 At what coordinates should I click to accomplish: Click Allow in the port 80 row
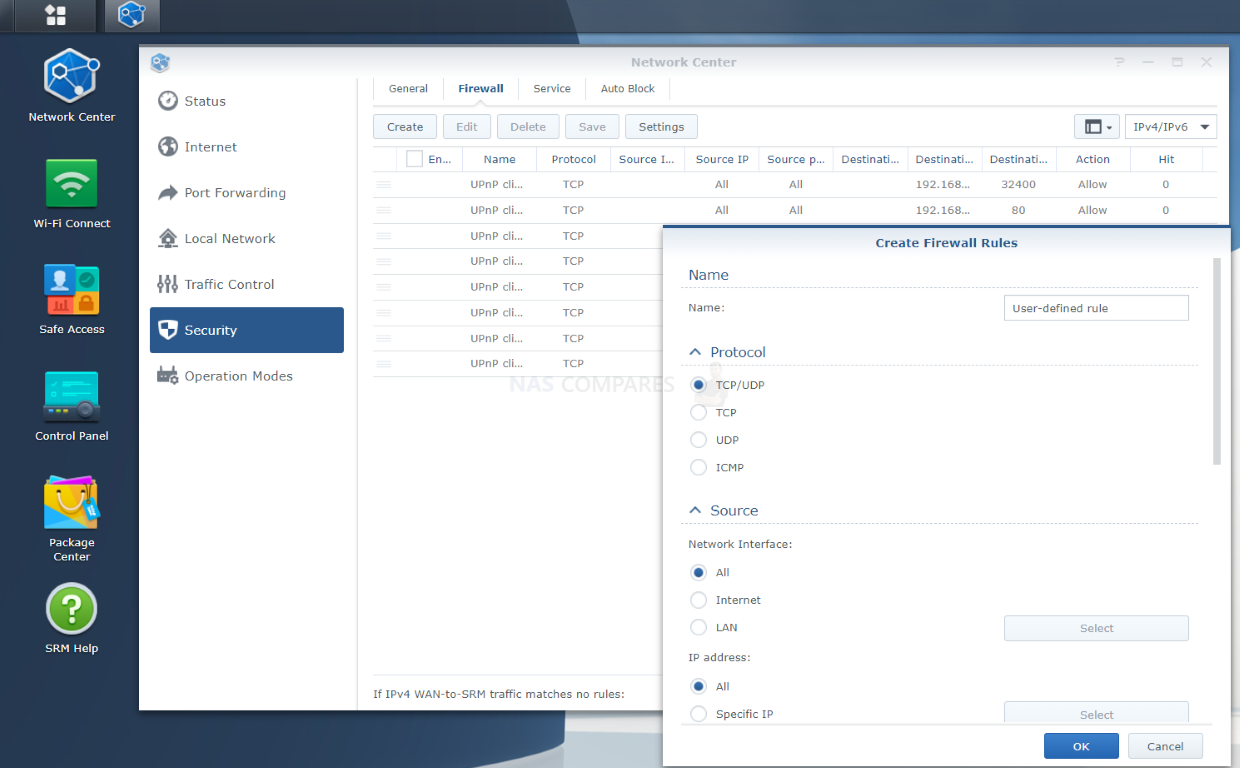(x=1092, y=211)
